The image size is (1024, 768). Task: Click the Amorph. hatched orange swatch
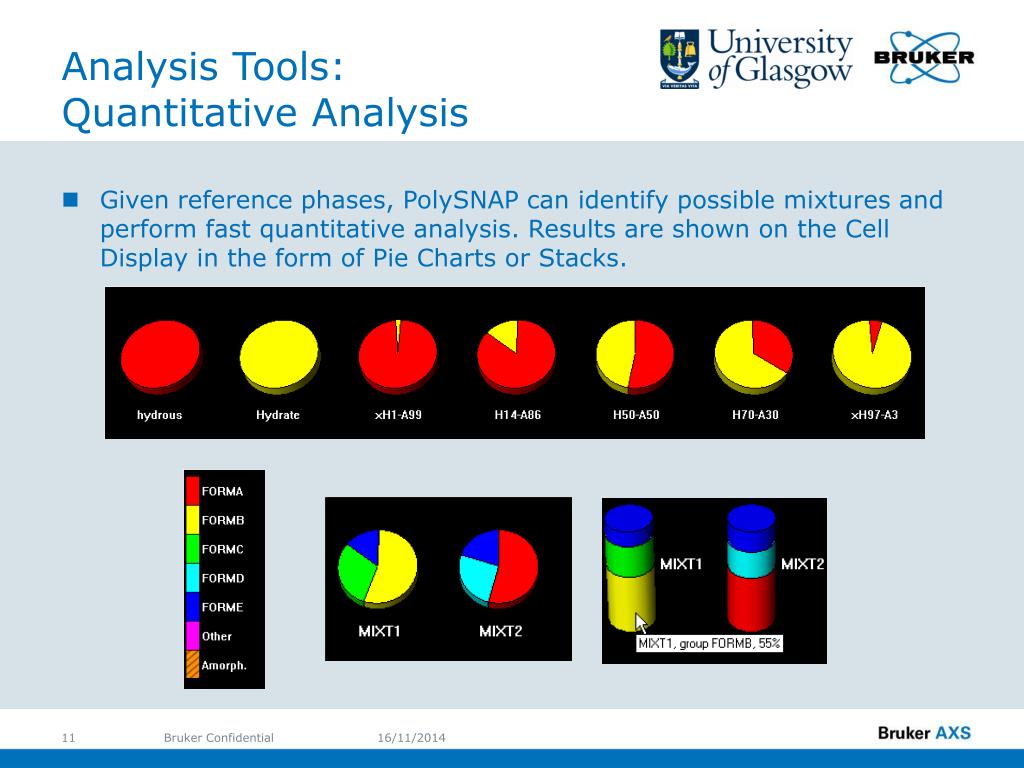click(193, 664)
